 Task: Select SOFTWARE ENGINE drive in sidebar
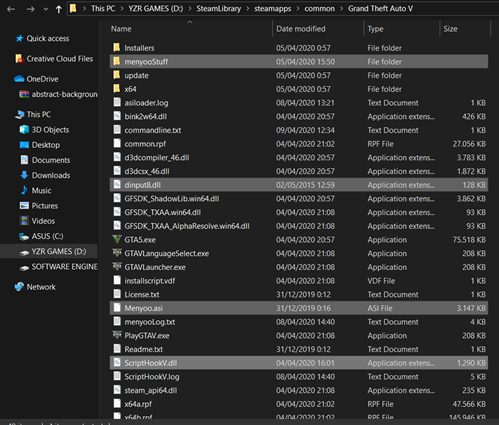pos(65,267)
